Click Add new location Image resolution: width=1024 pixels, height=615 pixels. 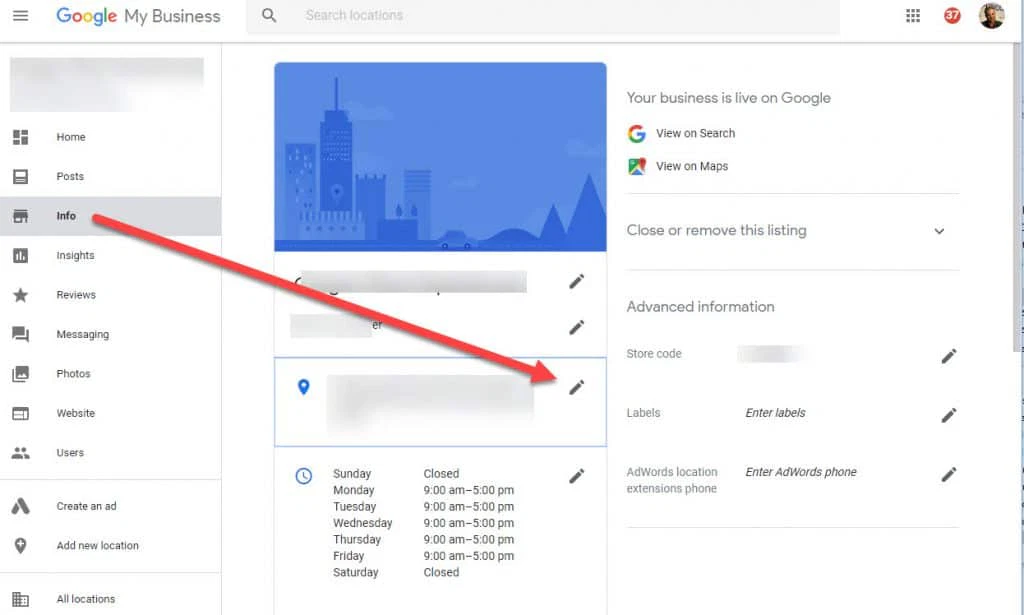click(x=97, y=546)
